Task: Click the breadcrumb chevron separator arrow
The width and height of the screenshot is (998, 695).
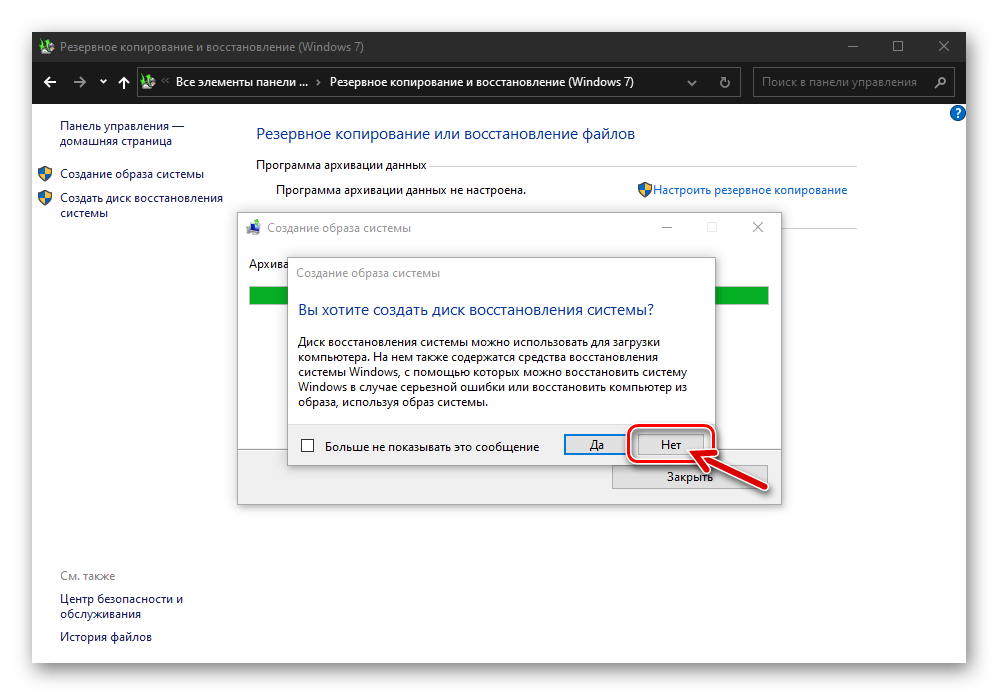Action: pyautogui.click(x=318, y=82)
